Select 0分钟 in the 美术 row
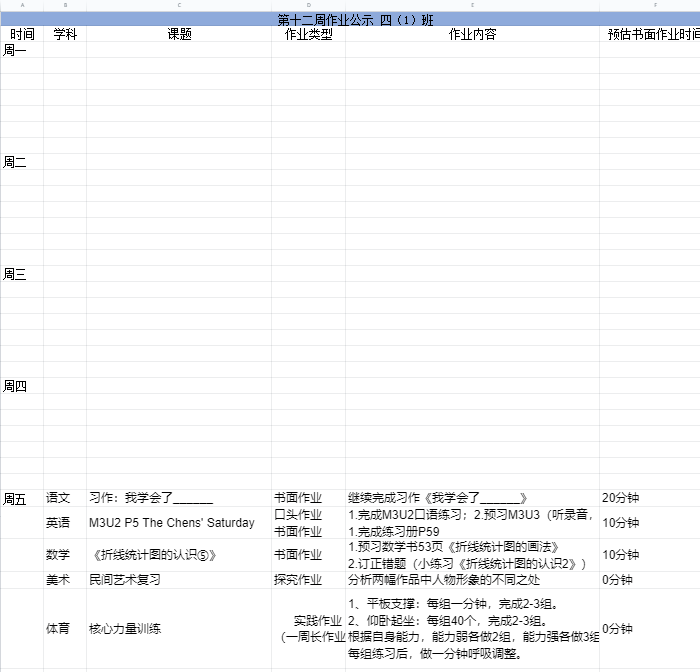The height and width of the screenshot is (672, 700). tap(650, 580)
